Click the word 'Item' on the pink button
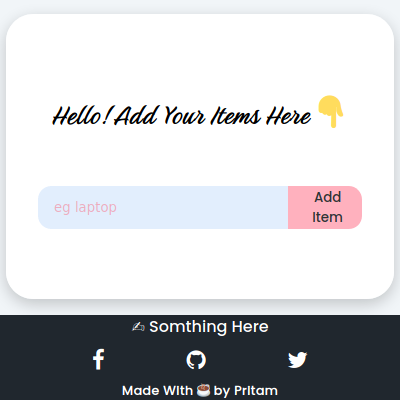This screenshot has width=400, height=400. tap(327, 217)
